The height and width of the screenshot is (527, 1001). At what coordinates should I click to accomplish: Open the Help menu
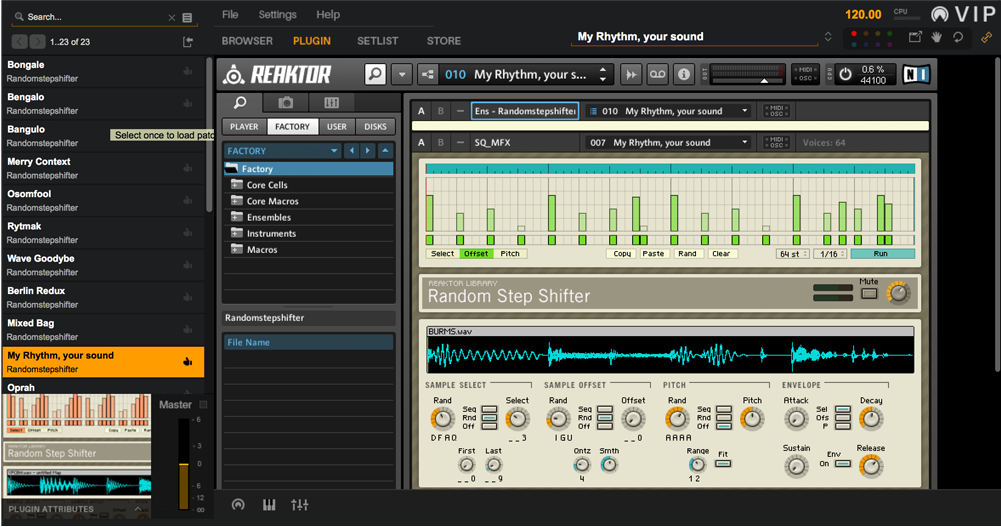click(x=328, y=14)
